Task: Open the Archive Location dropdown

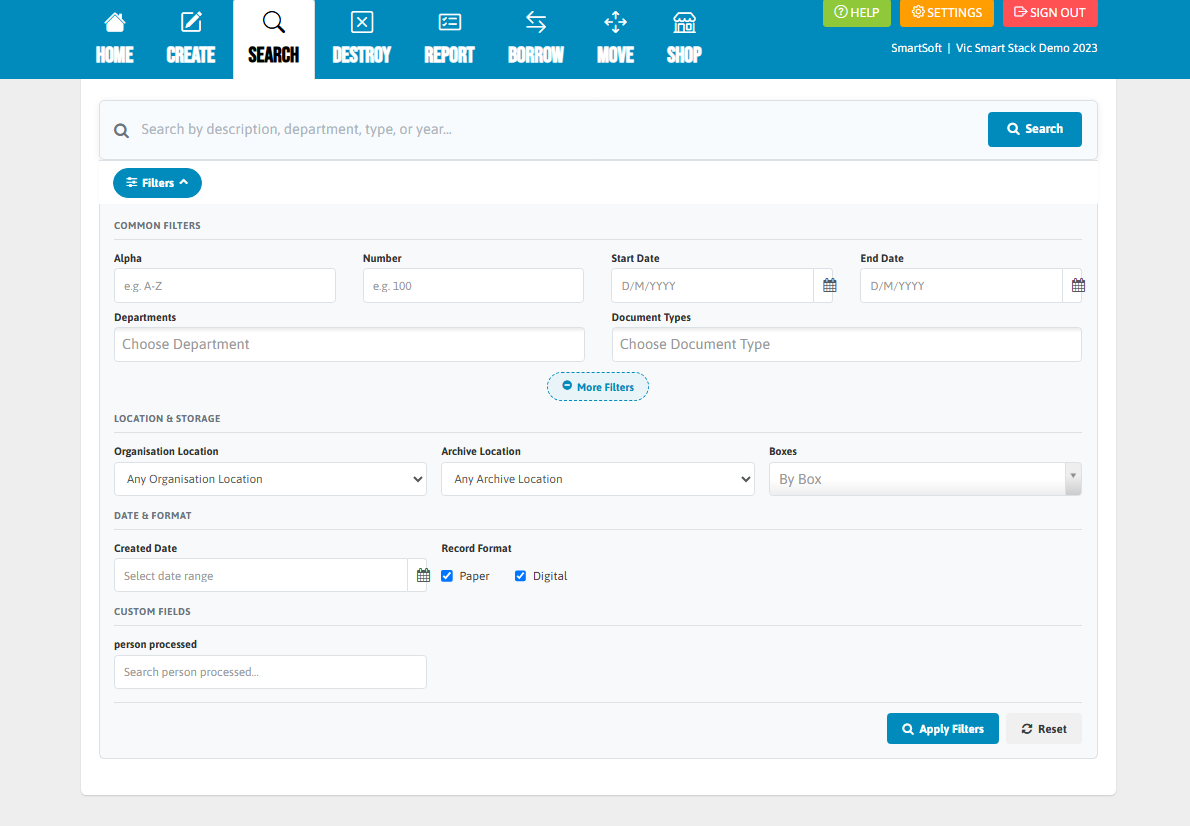Action: pos(598,479)
